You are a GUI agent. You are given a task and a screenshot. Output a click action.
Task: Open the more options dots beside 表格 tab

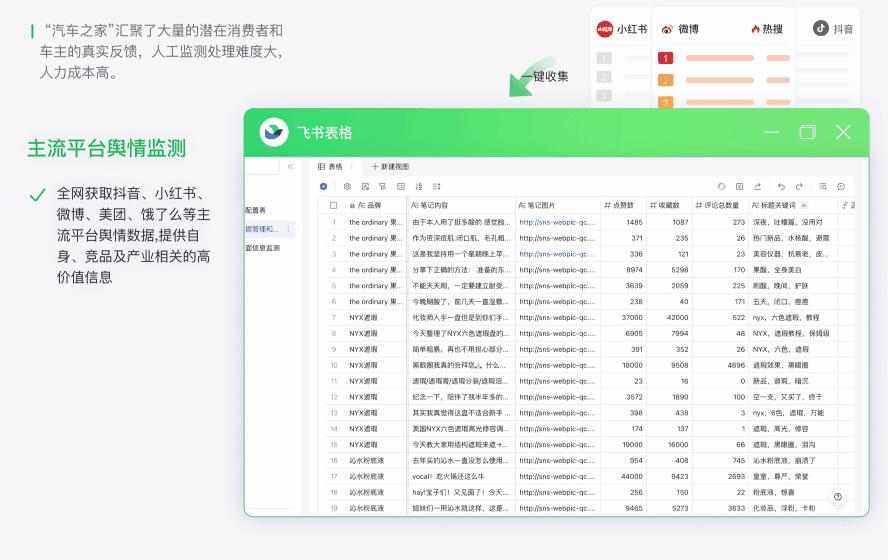(352, 166)
